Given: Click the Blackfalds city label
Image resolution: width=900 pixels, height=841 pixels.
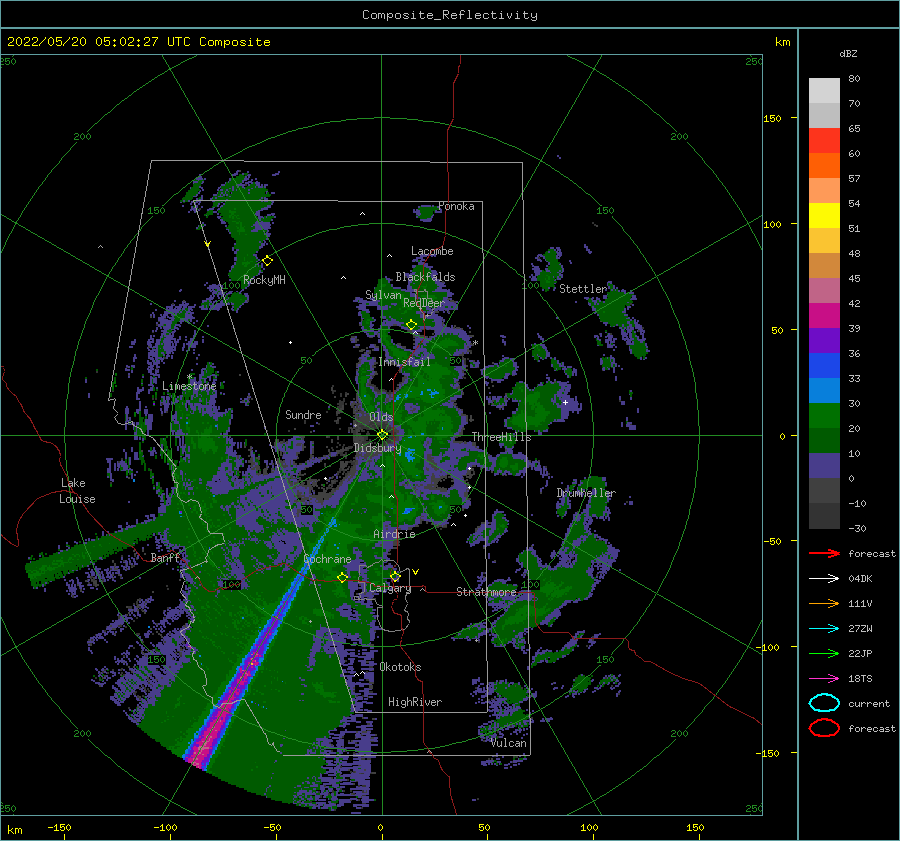Looking at the screenshot, I should pos(425,277).
